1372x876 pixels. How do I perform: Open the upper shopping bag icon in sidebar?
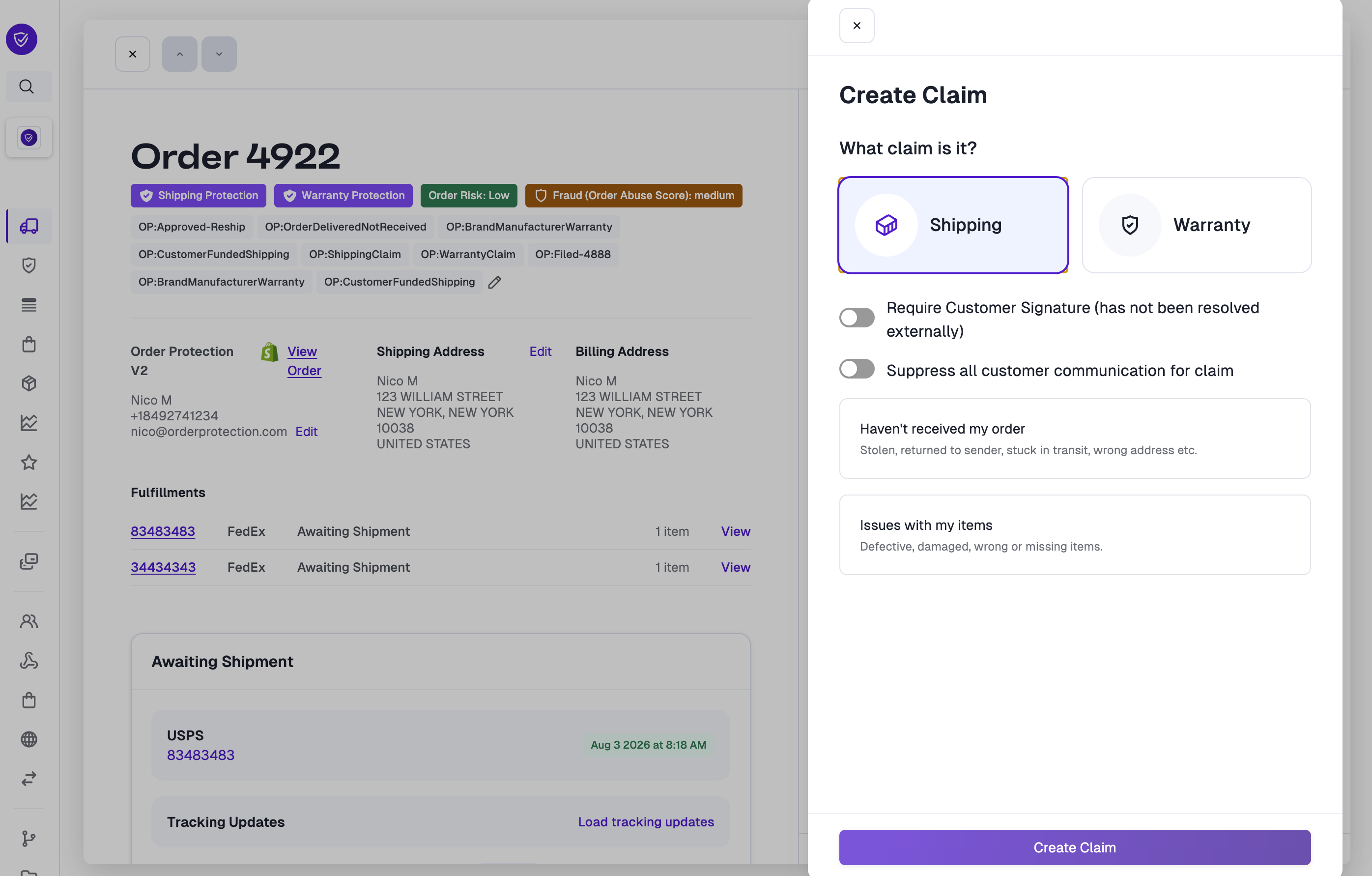click(x=29, y=344)
